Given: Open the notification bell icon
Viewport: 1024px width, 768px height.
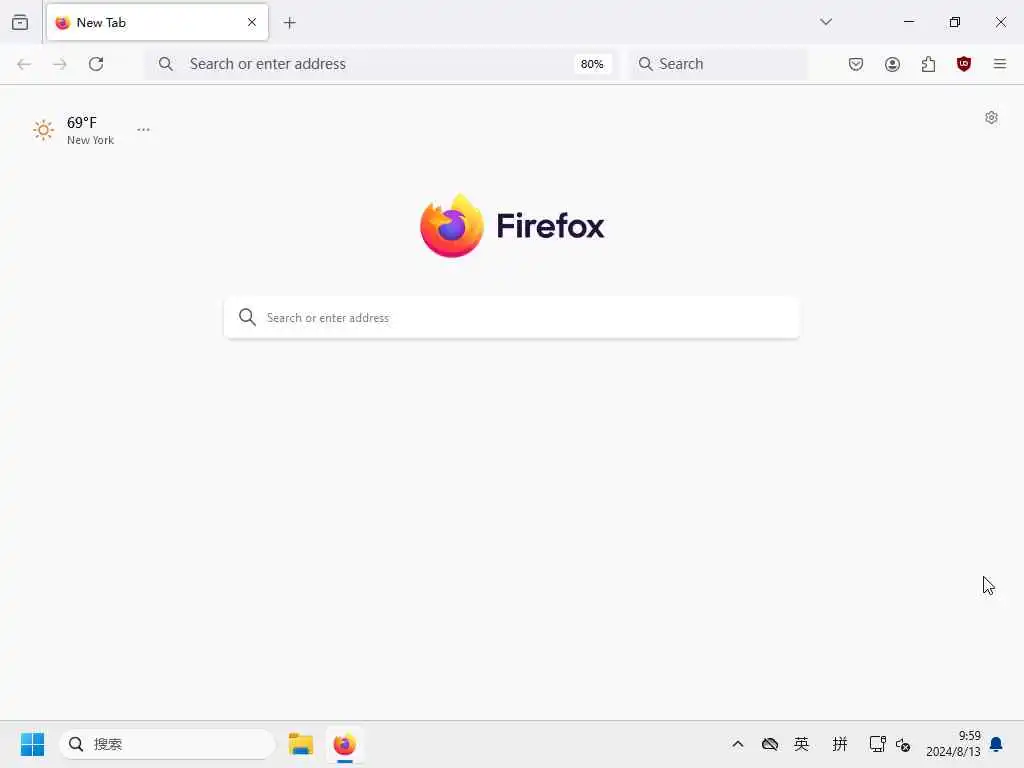Looking at the screenshot, I should coord(997,744).
